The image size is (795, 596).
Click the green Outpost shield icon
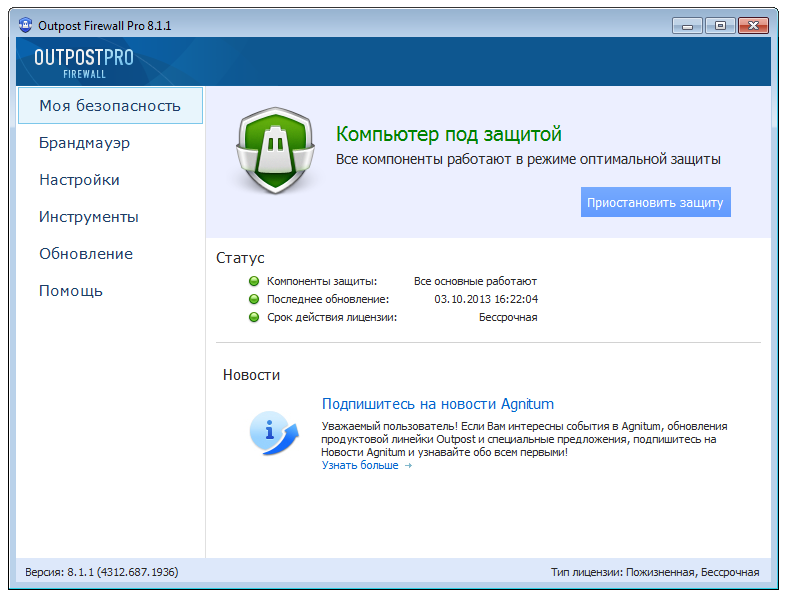pos(275,151)
